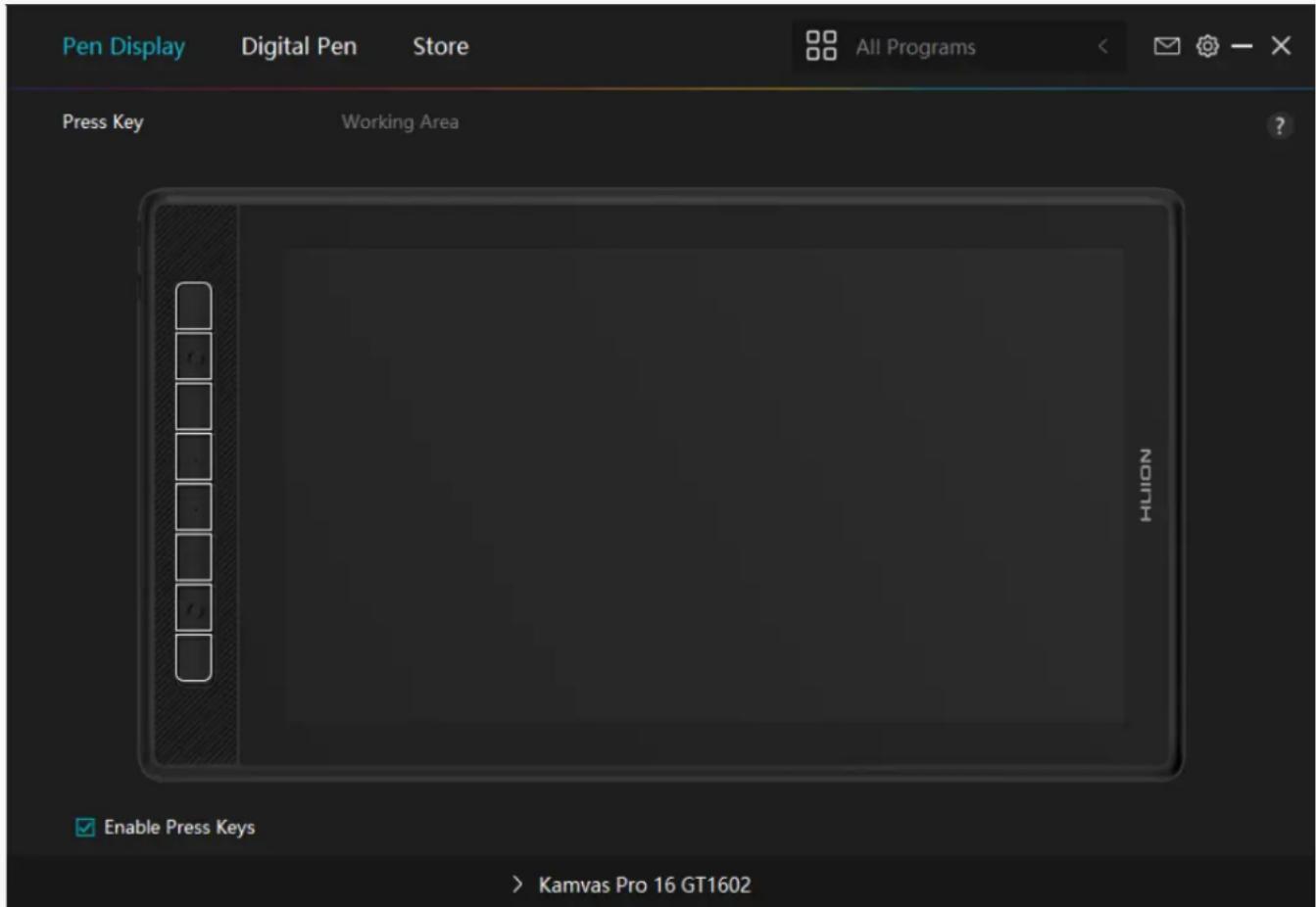
Task: Click the Kamvas Pro 16 GT1602 device name
Action: [645, 884]
